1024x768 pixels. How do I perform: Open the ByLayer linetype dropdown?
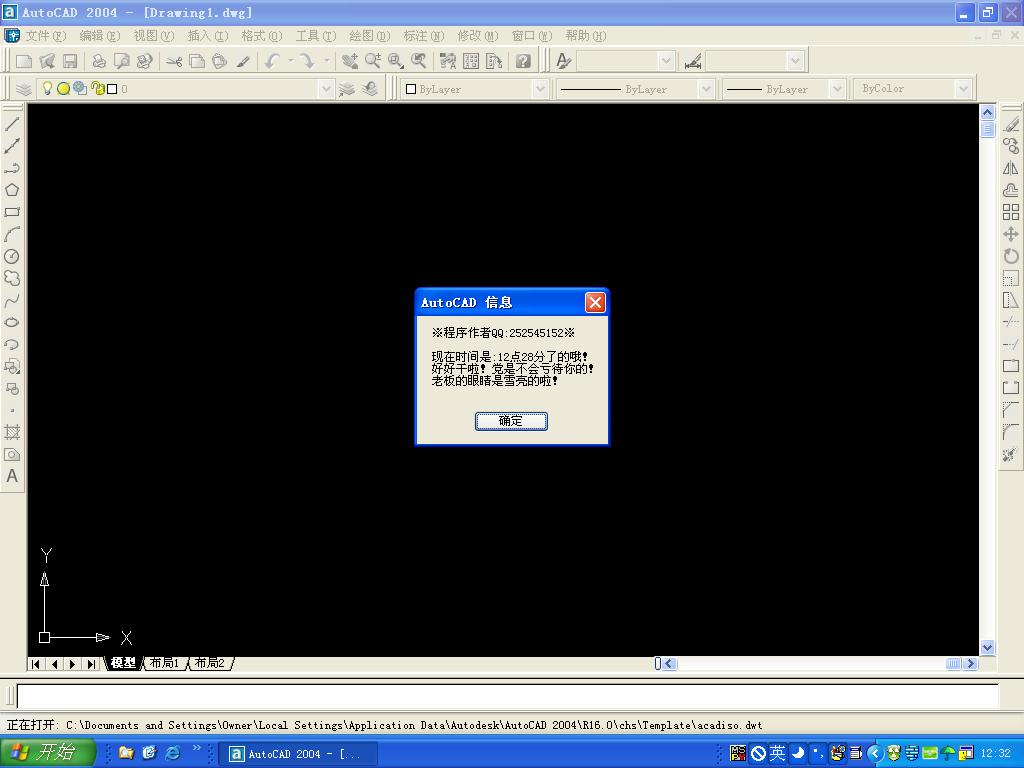[705, 89]
